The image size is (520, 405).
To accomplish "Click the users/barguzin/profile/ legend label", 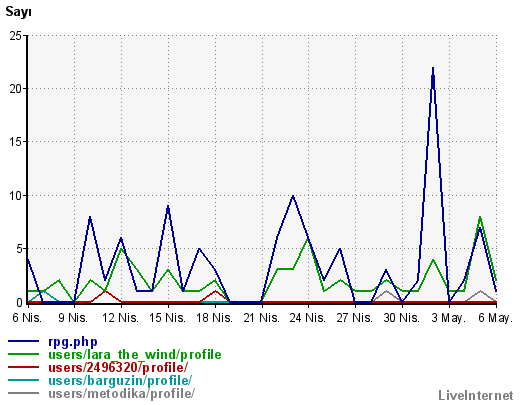I will pos(120,380).
